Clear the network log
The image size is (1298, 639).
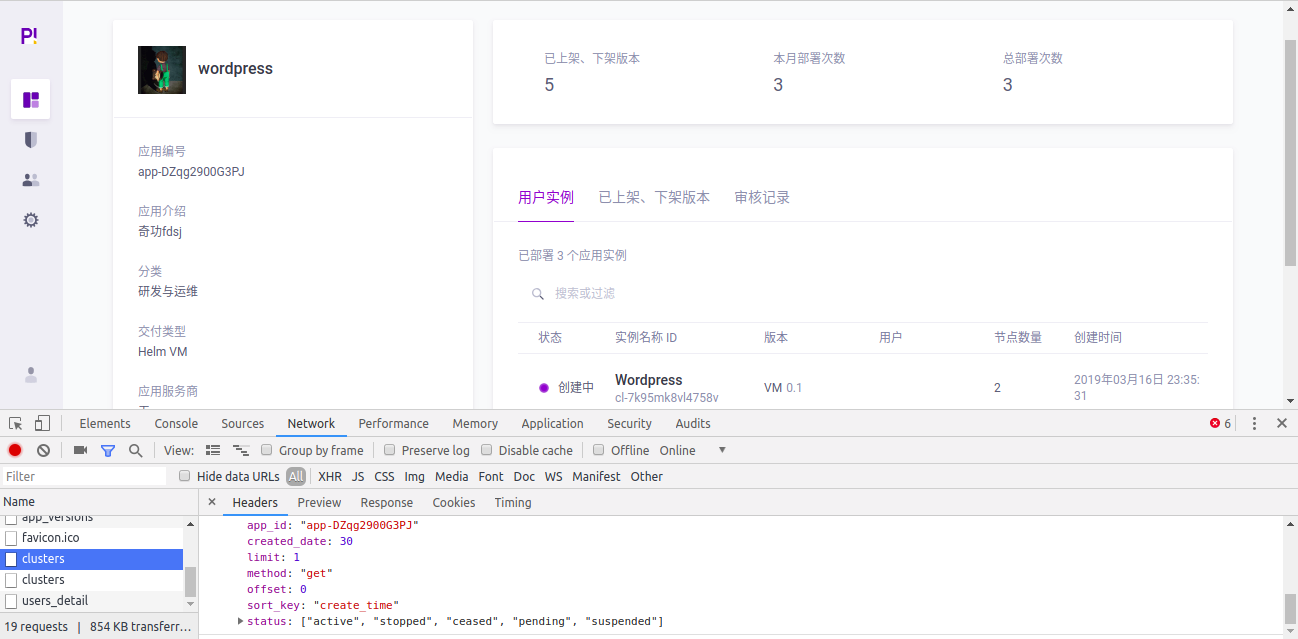coord(41,450)
